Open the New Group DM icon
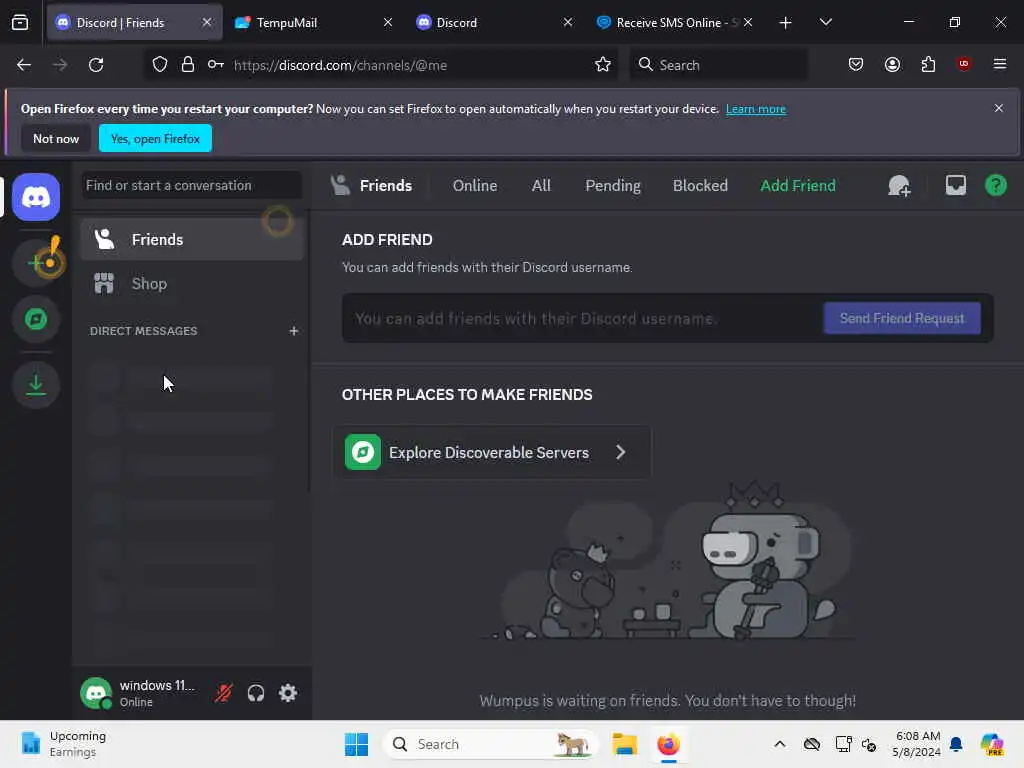This screenshot has height=768, width=1024. [899, 186]
